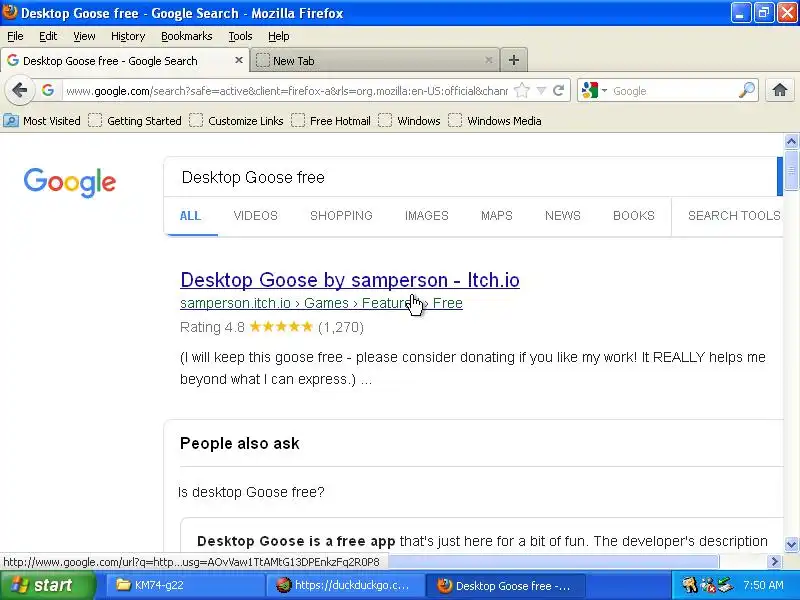Open the Edit menu

48,36
